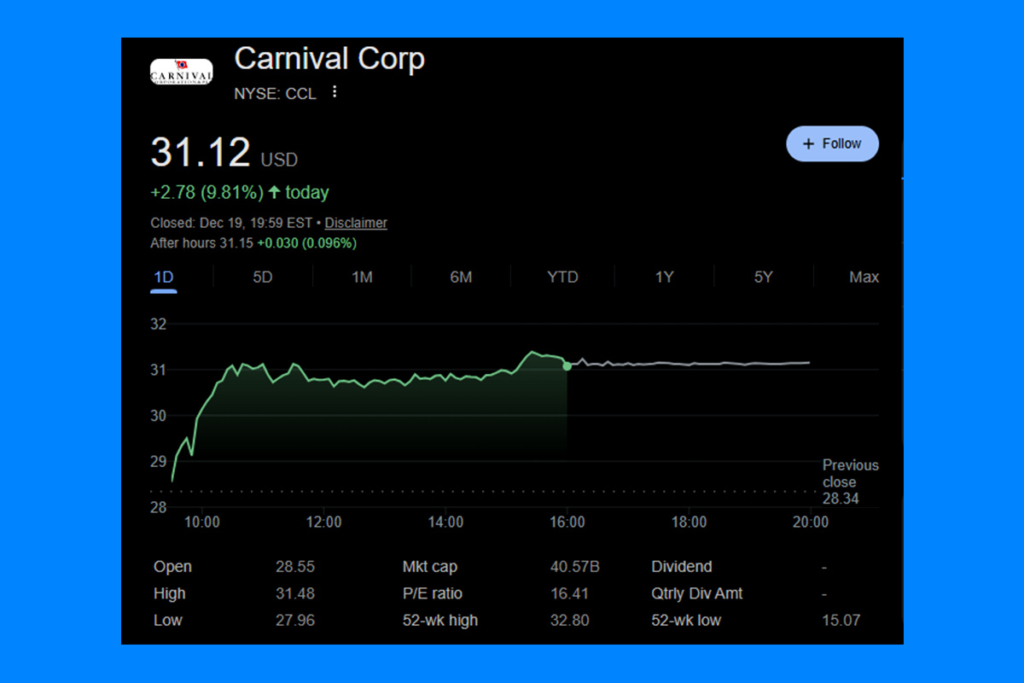Open the Disclaimer link
Image resolution: width=1024 pixels, height=683 pixels.
tap(355, 223)
